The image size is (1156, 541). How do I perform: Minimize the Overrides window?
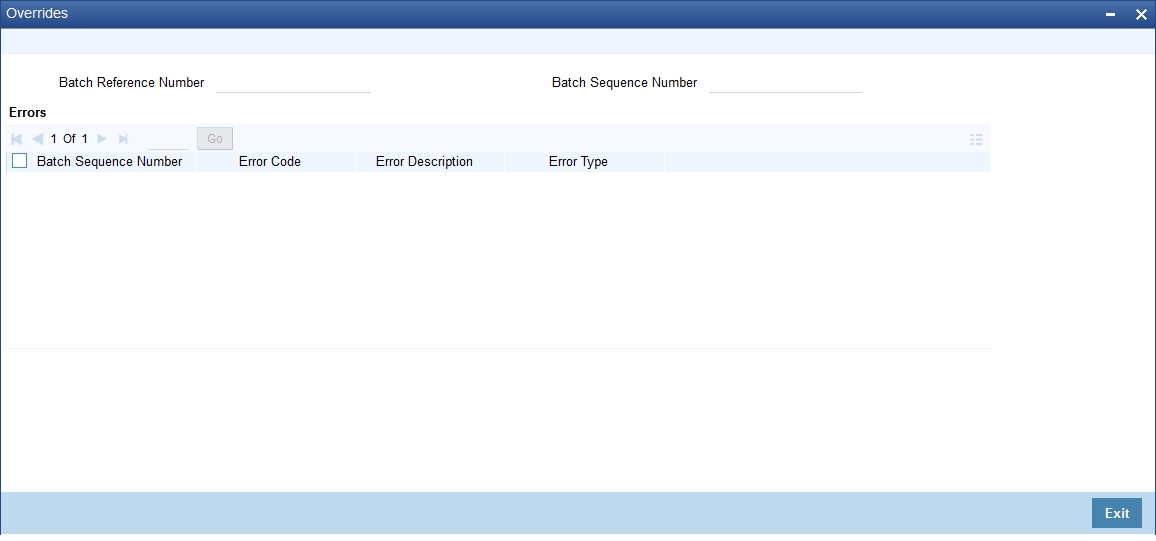(1110, 15)
